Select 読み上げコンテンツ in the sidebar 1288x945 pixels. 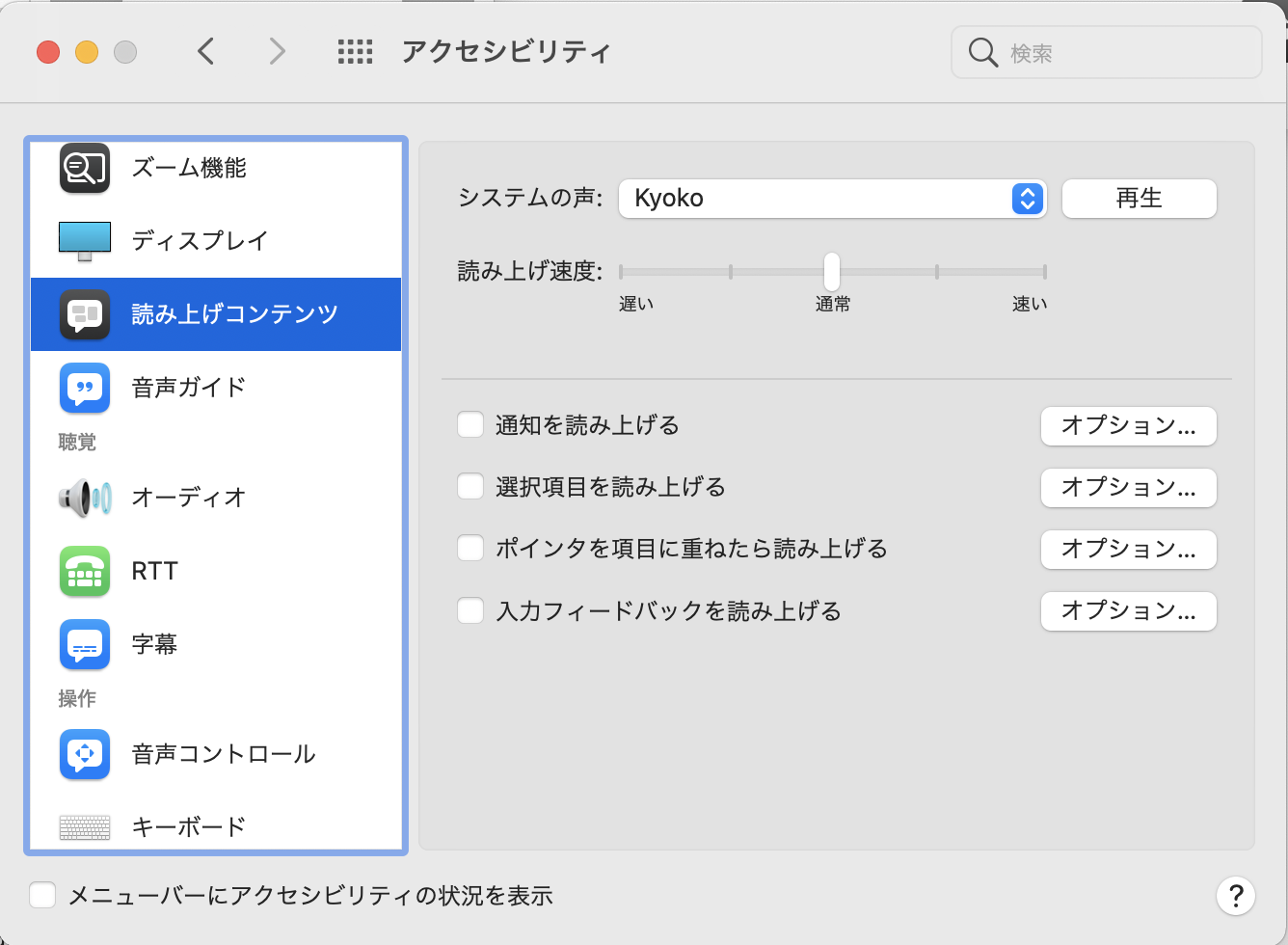tap(216, 314)
